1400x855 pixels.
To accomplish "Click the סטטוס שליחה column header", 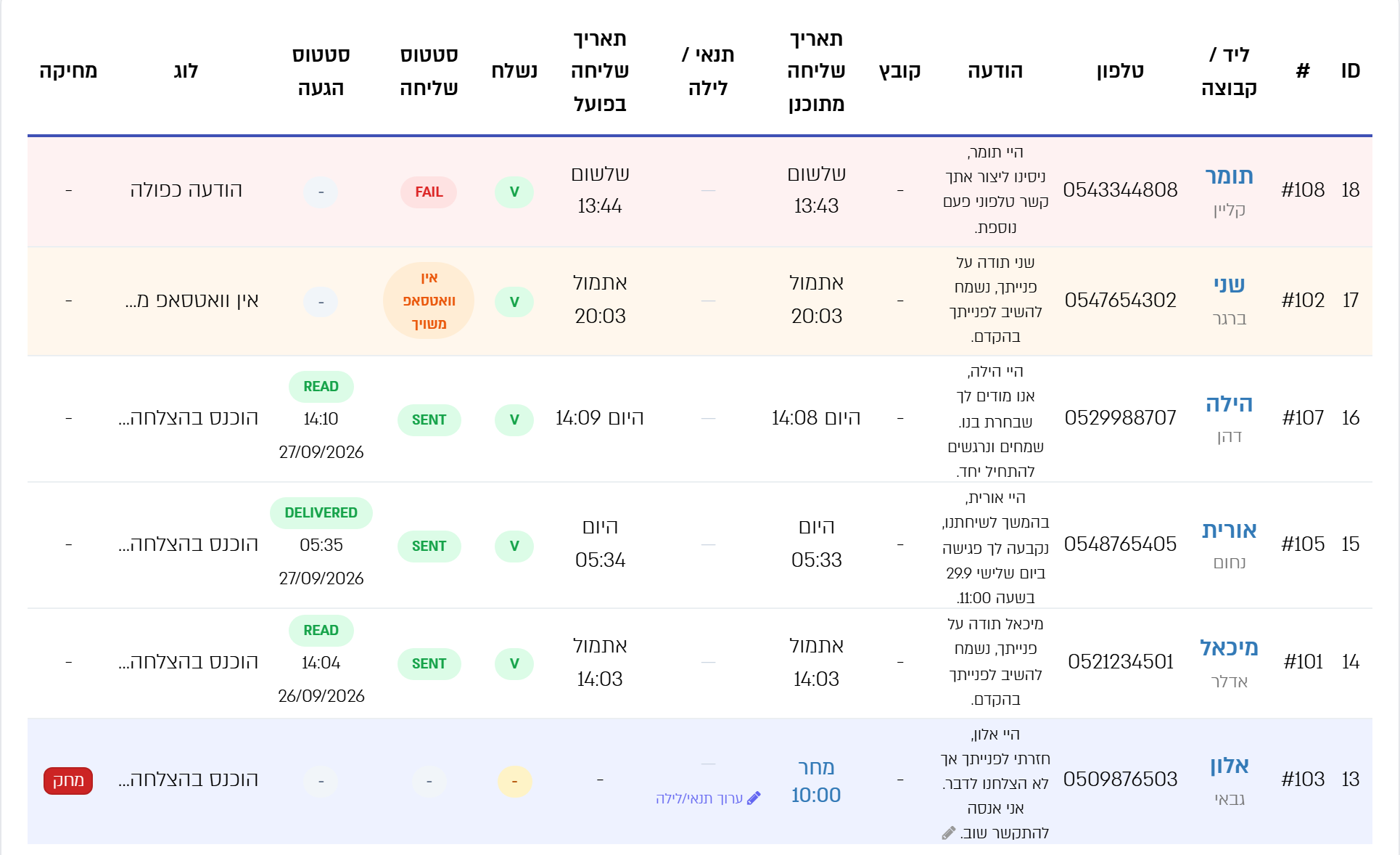I will [429, 71].
